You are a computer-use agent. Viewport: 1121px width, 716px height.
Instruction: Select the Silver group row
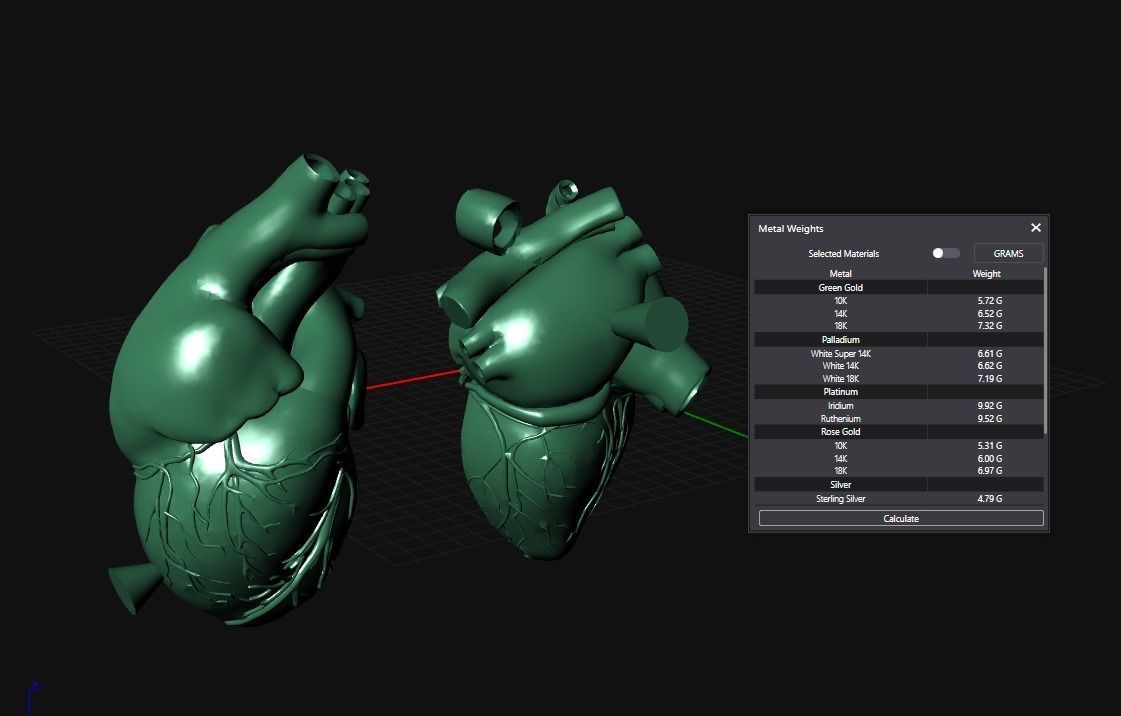(x=899, y=485)
